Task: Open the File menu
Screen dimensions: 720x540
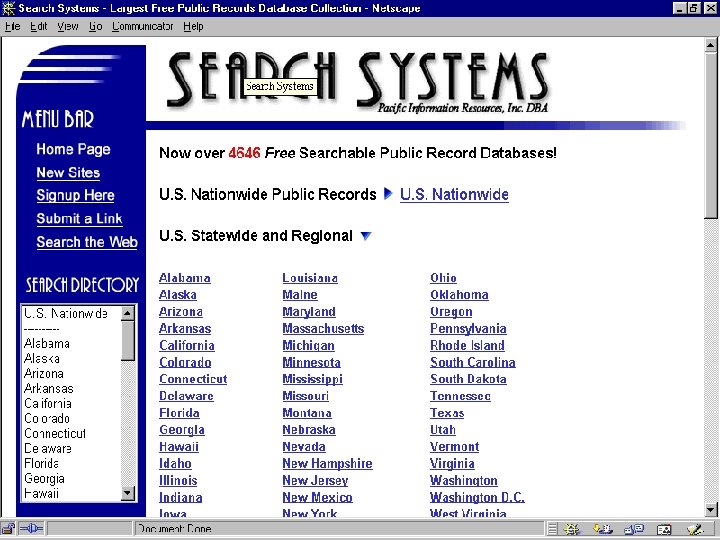Action: (12, 27)
